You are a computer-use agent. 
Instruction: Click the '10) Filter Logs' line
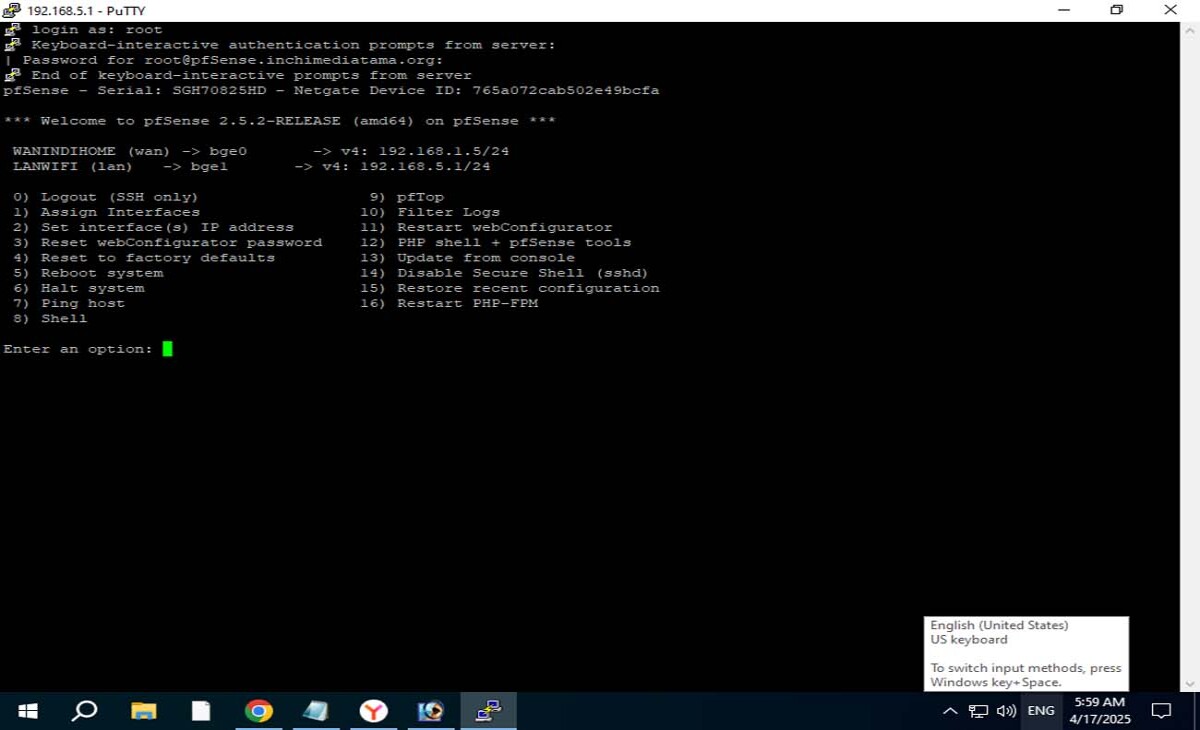[430, 212]
